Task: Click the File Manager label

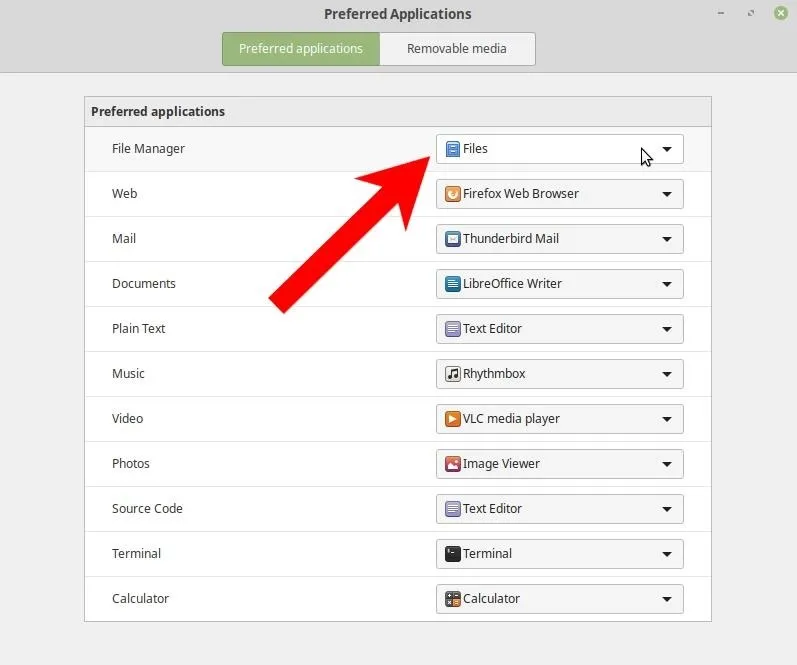Action: 148,149
